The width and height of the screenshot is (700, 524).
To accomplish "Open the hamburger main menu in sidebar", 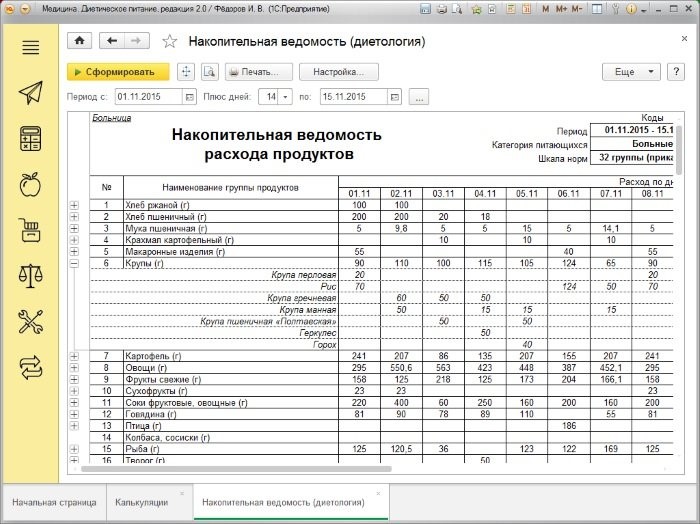I will coord(31,48).
